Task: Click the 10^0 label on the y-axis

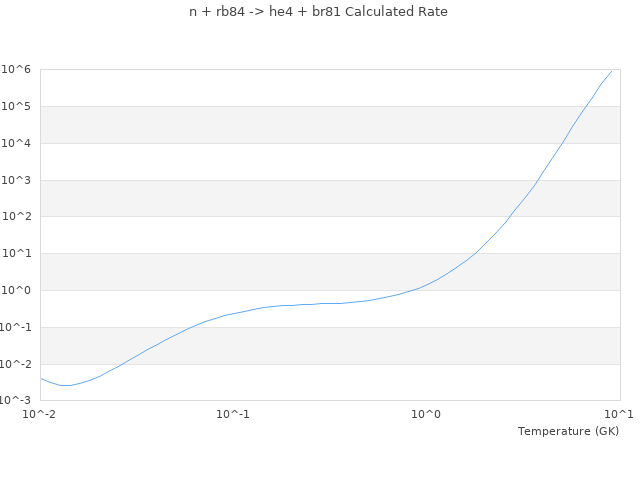Action: 19,290
